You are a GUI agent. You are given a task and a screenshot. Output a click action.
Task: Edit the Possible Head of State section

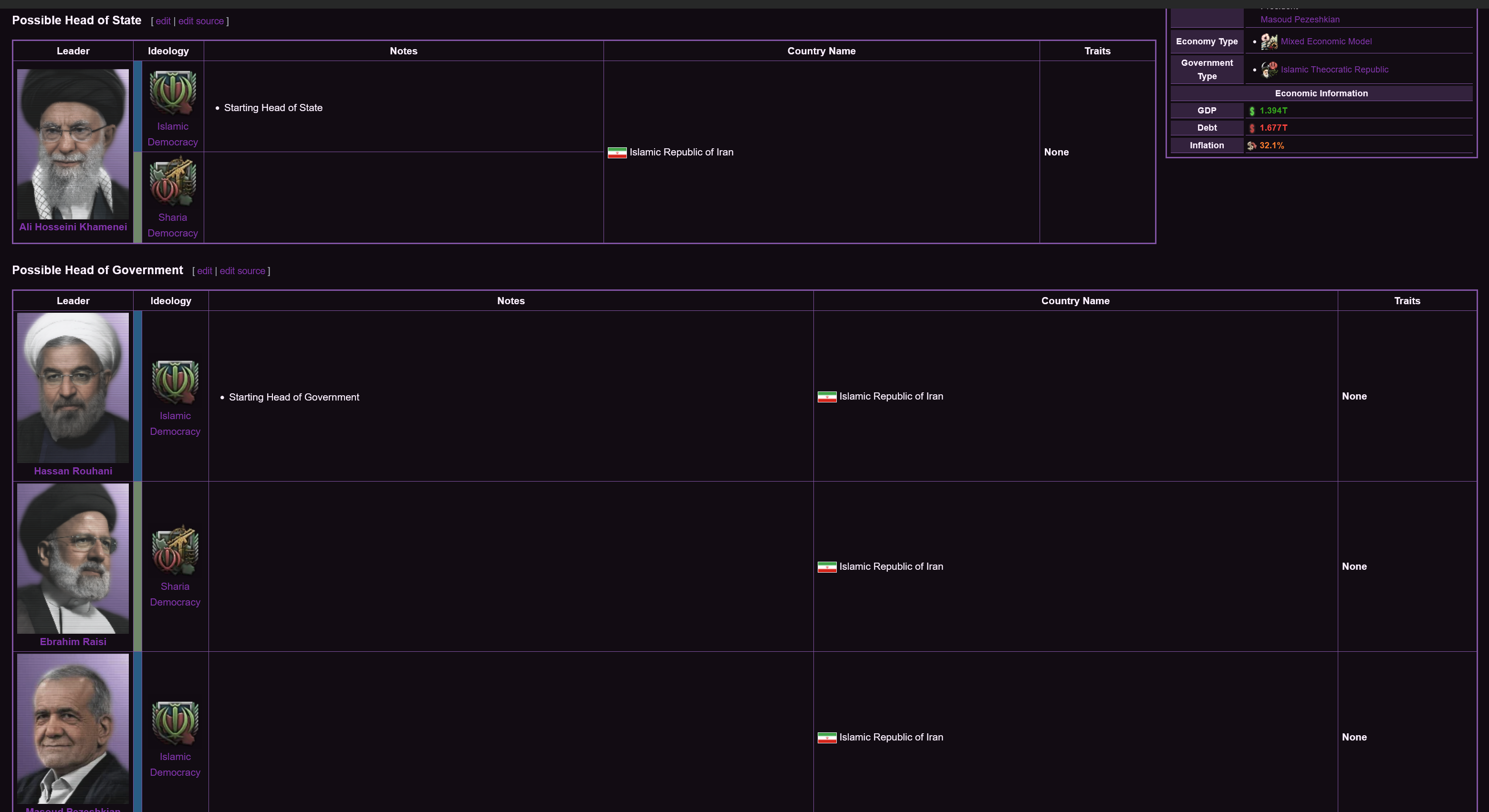click(x=163, y=21)
